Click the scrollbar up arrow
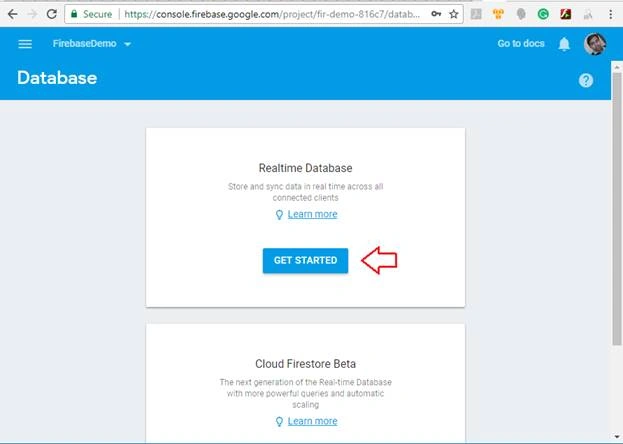This screenshot has height=444, width=623. click(x=617, y=67)
